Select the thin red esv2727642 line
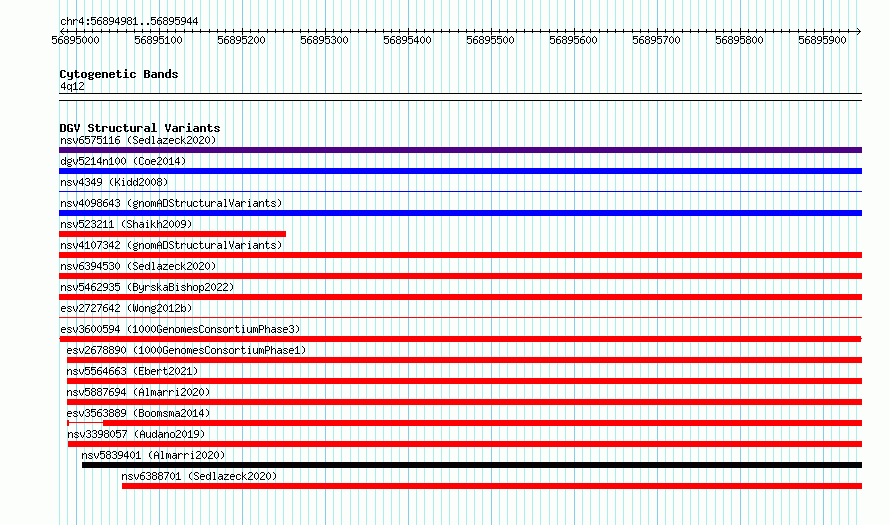 (x=460, y=318)
